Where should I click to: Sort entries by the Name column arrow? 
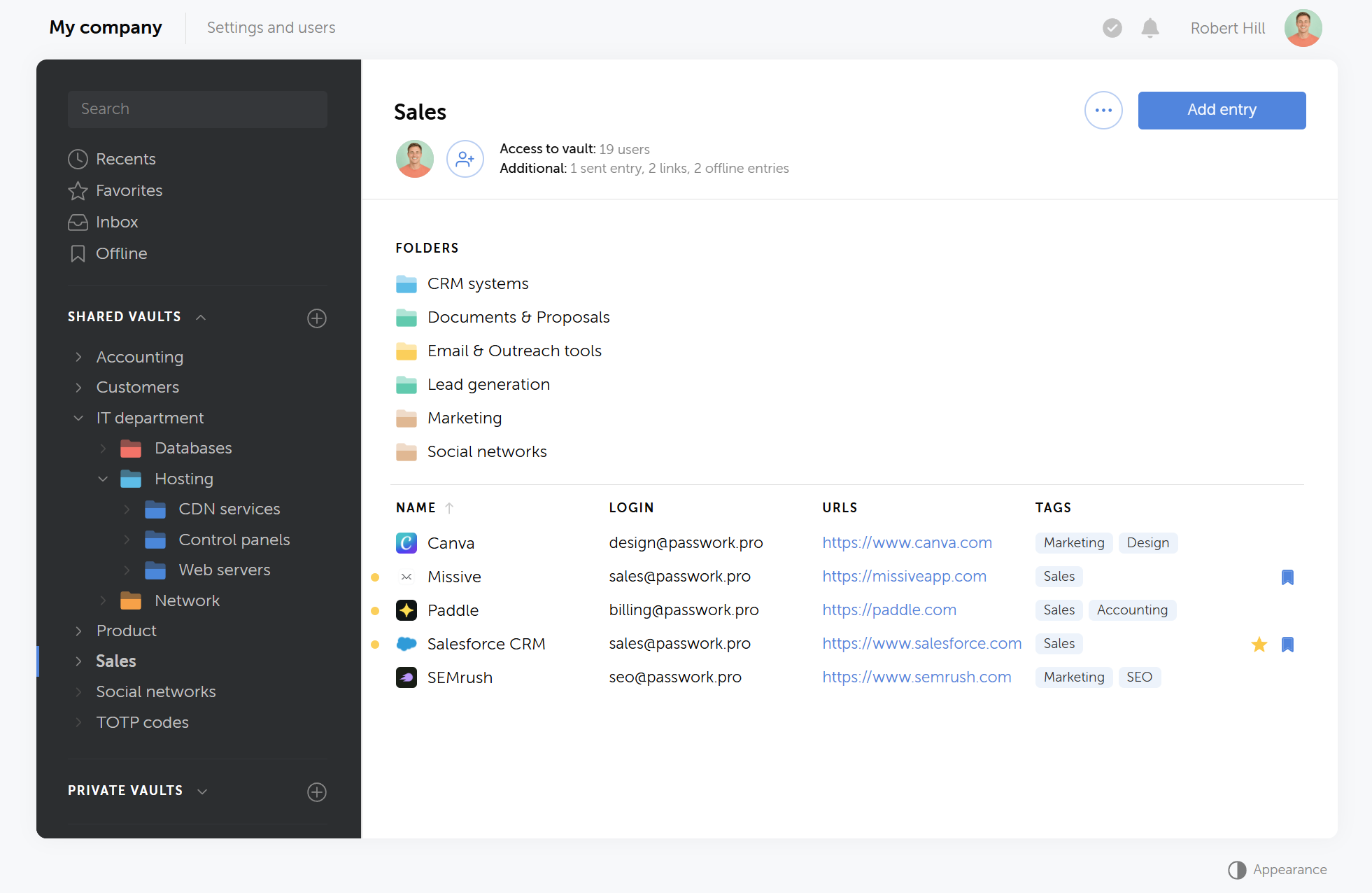tap(449, 508)
